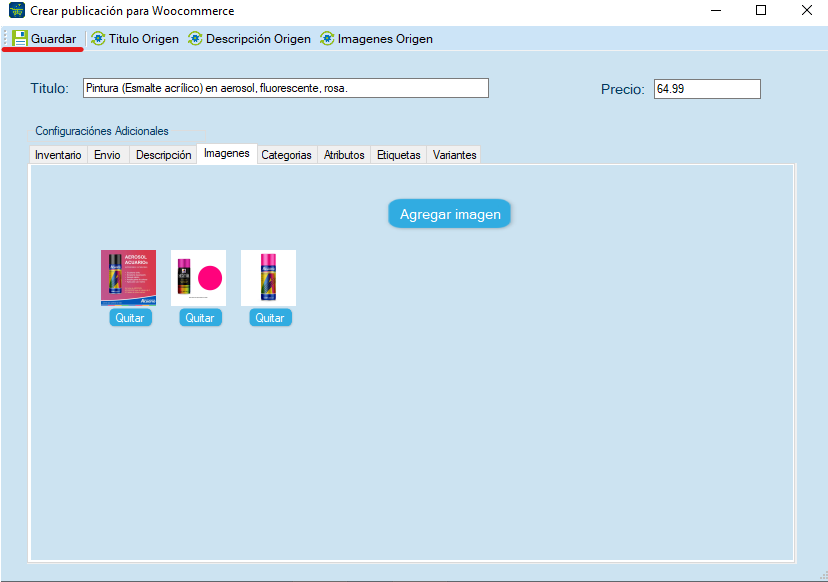Screen dimensions: 828x582
Task: Switch to the Variantes tab
Action: 454,155
